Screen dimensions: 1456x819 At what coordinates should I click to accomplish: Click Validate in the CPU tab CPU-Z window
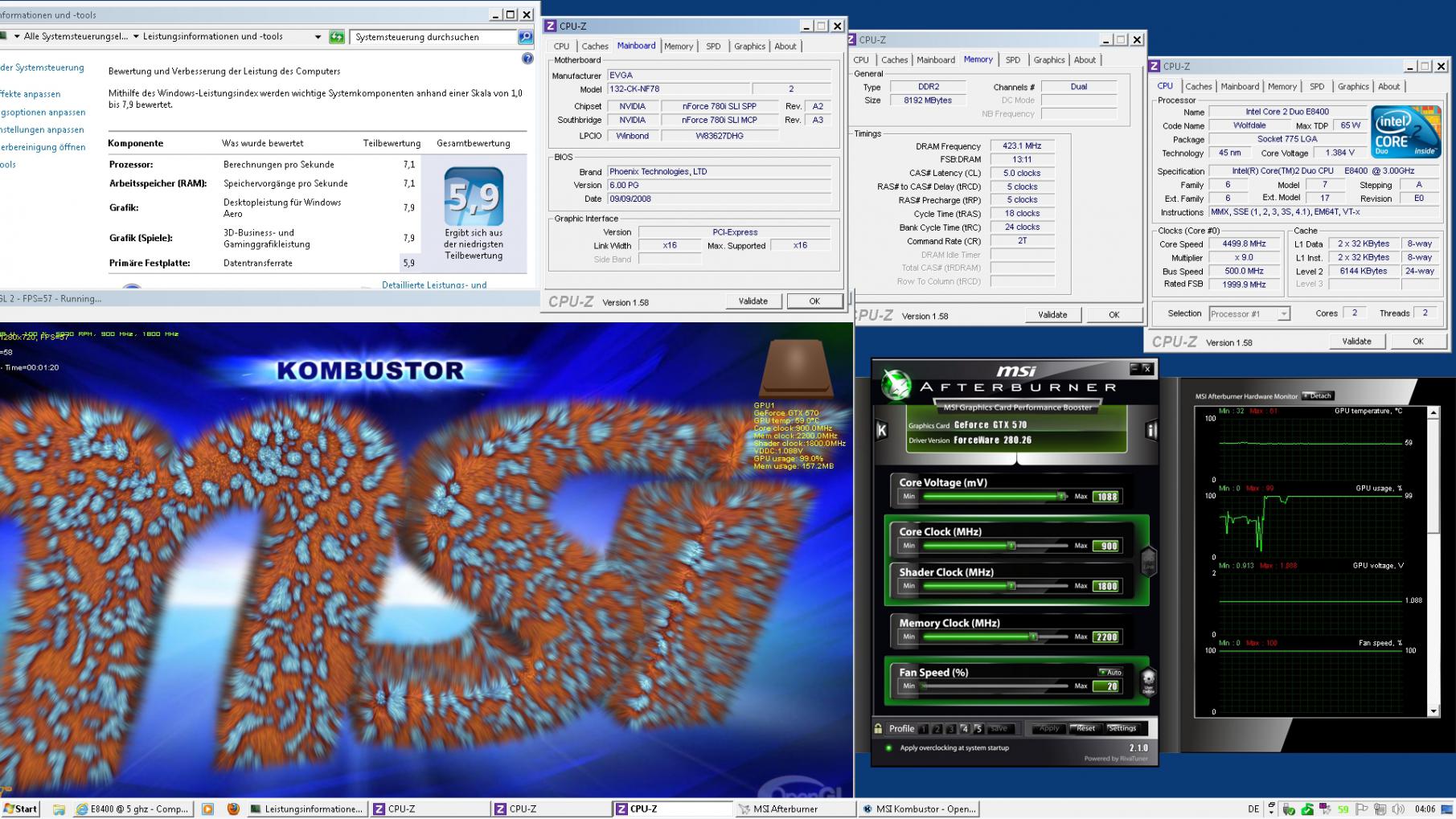pos(1357,342)
